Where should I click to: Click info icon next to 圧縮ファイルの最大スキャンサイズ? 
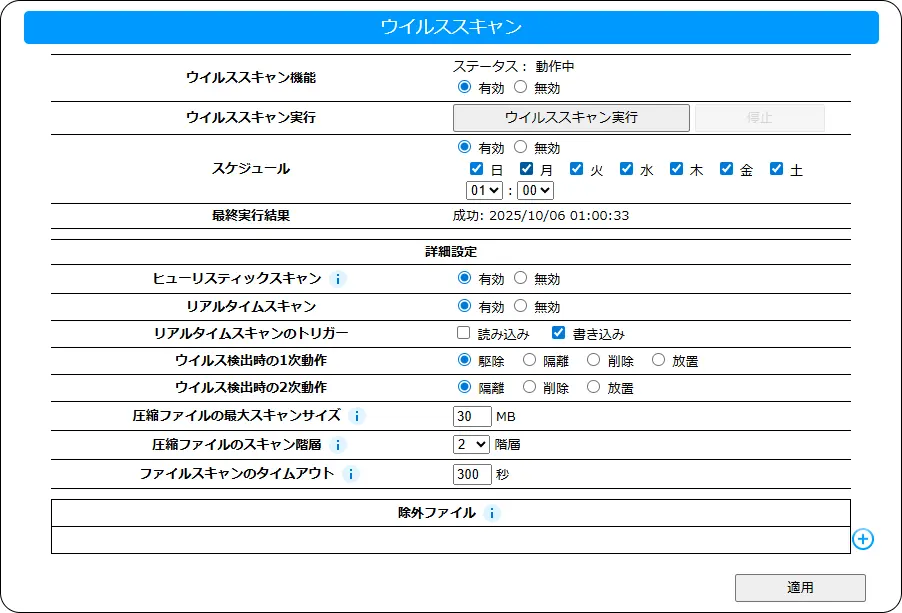(x=357, y=416)
